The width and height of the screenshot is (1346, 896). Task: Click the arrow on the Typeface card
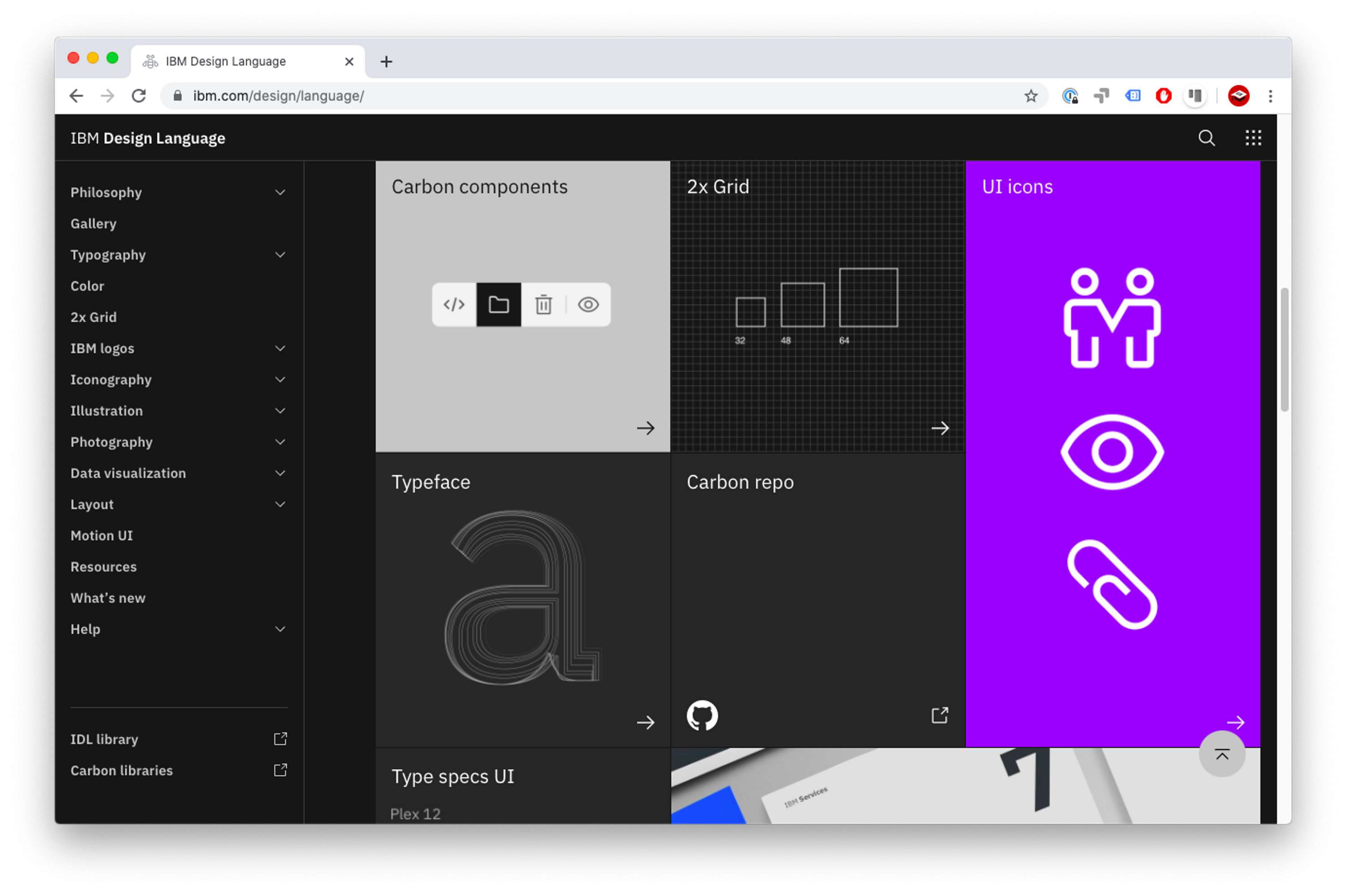[645, 723]
